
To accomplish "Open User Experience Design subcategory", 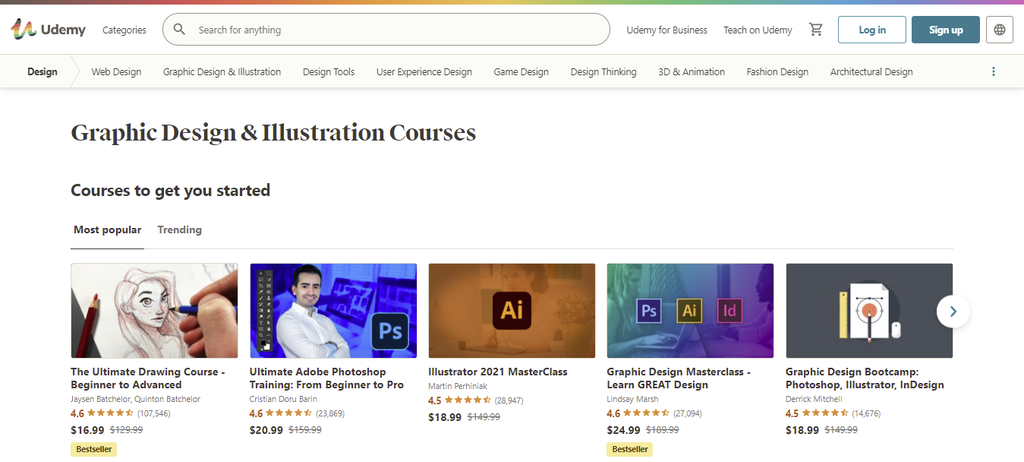I will pyautogui.click(x=424, y=72).
